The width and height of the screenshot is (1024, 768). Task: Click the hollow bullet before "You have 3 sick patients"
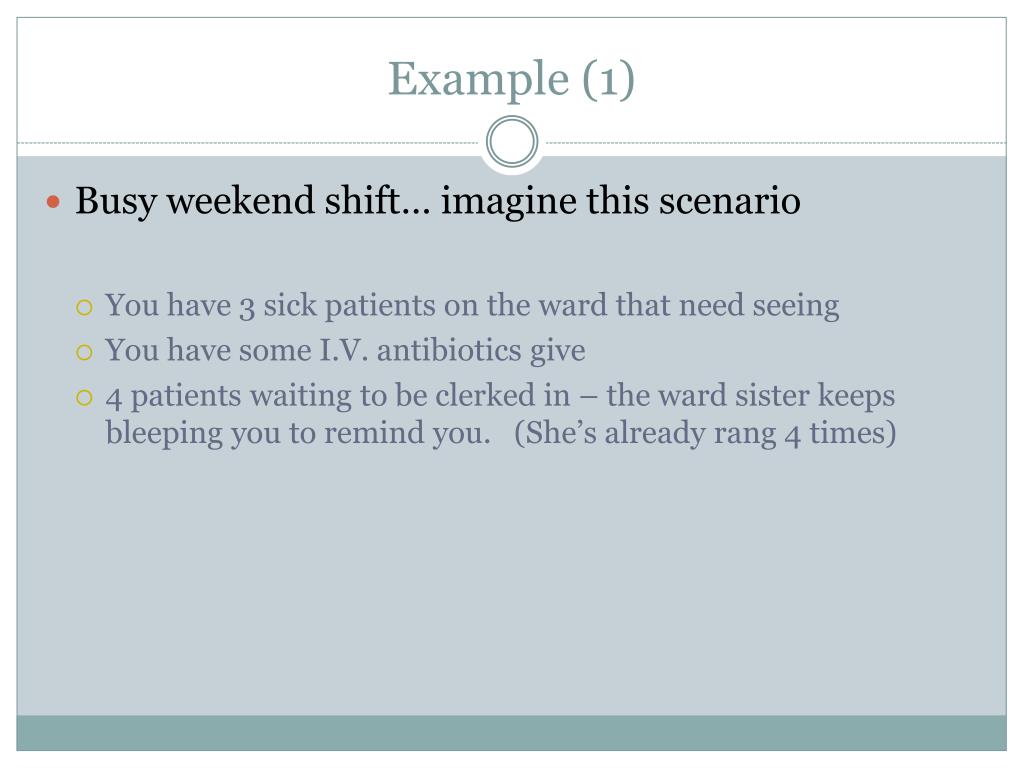tap(84, 307)
